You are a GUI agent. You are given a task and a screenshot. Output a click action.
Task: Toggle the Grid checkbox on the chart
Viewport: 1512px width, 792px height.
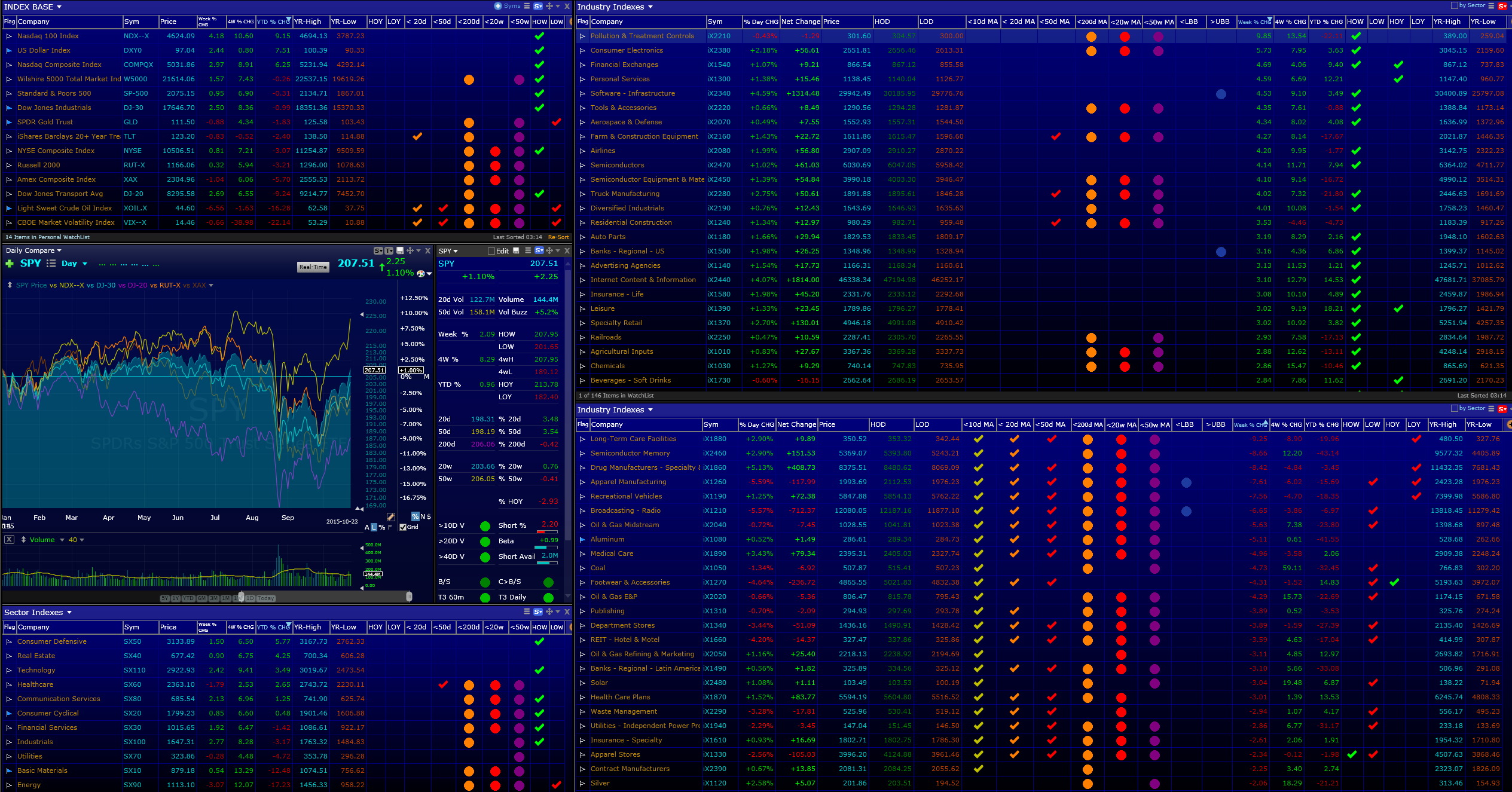point(403,527)
